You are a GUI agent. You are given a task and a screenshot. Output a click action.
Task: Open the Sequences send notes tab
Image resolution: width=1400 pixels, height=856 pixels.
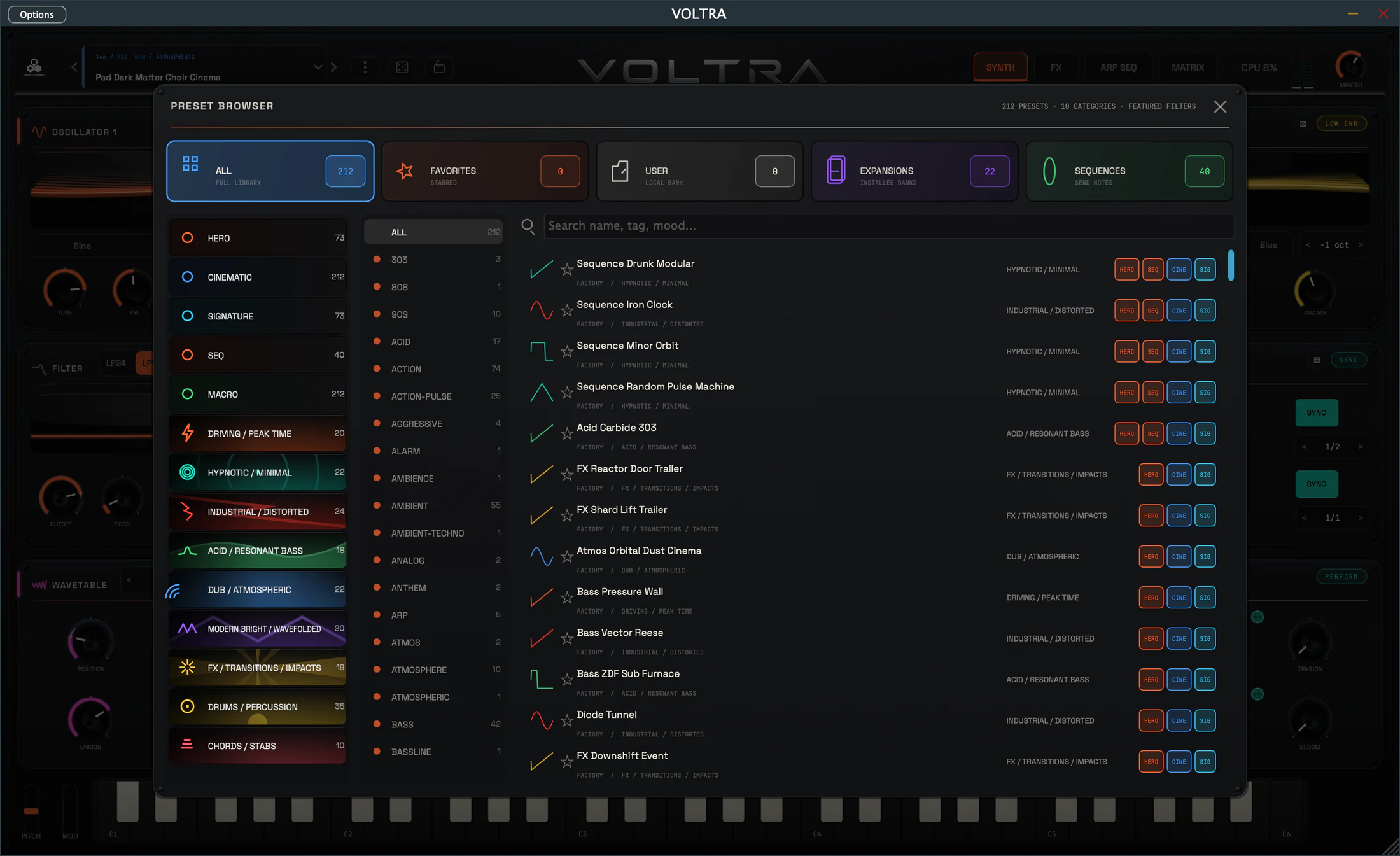tap(1130, 171)
